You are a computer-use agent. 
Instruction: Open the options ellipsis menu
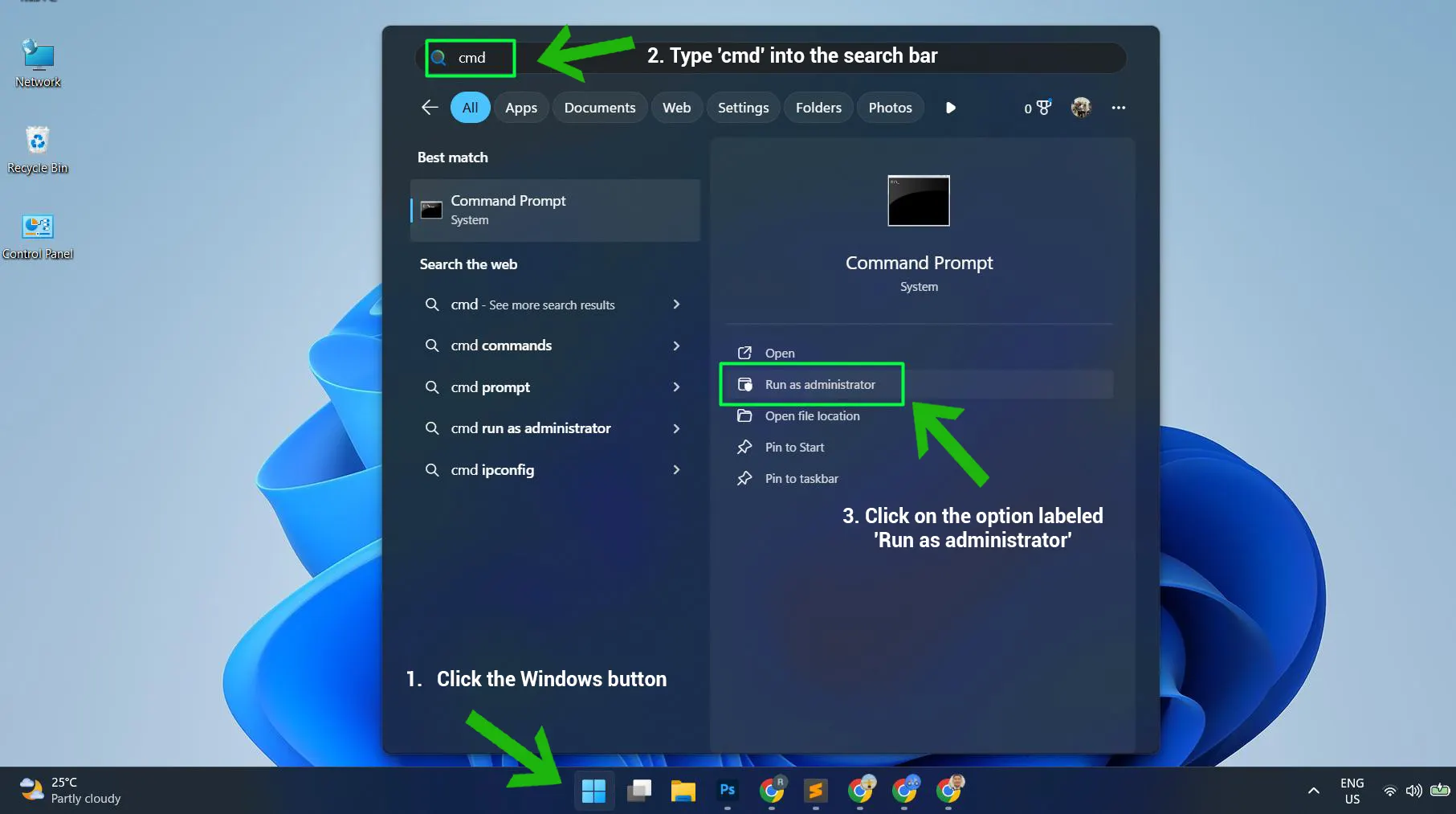[1119, 107]
